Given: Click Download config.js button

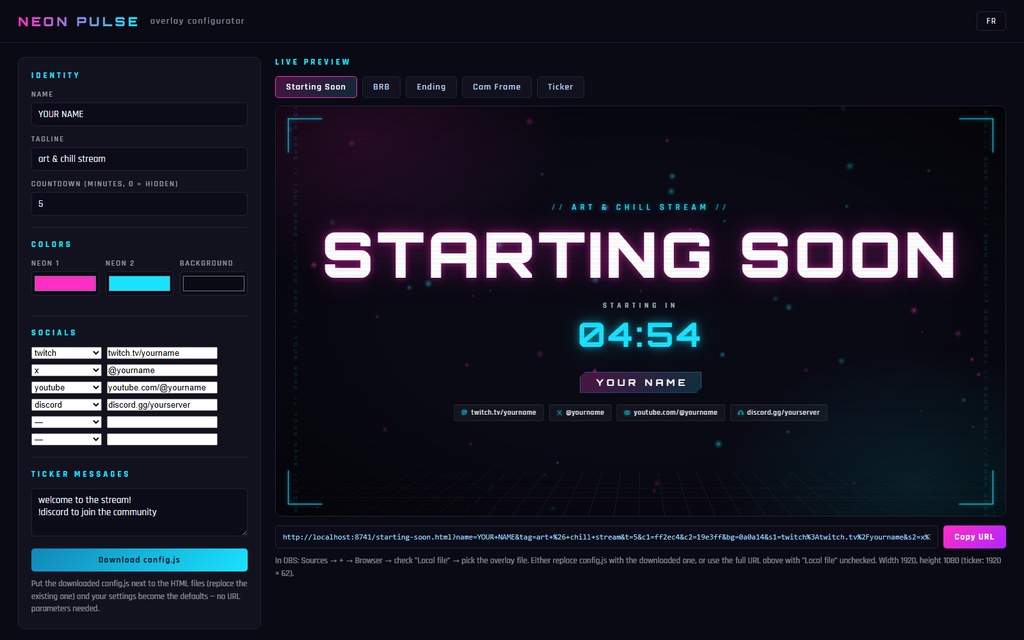Looking at the screenshot, I should [139, 560].
